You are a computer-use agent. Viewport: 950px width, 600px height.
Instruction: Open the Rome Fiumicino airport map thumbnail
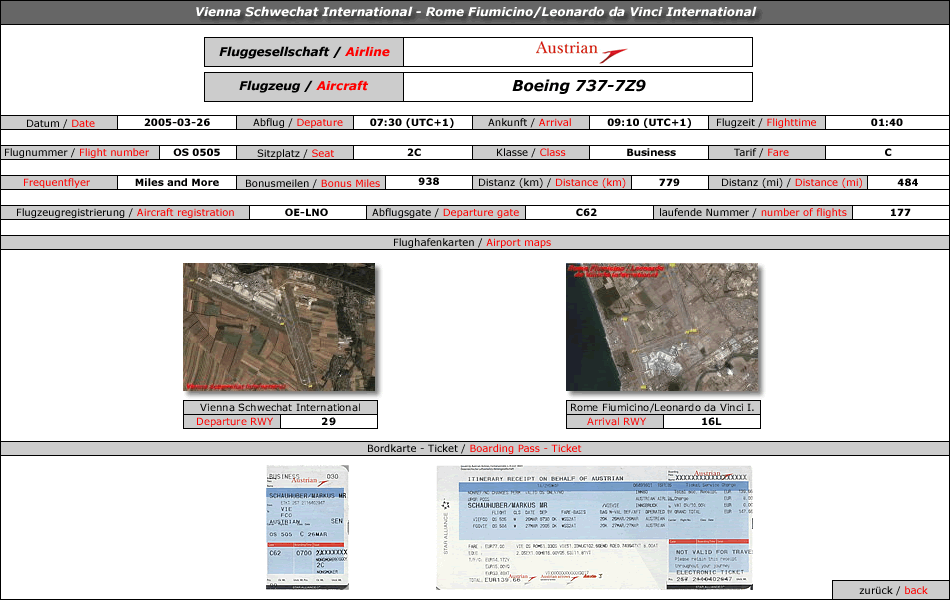click(662, 327)
